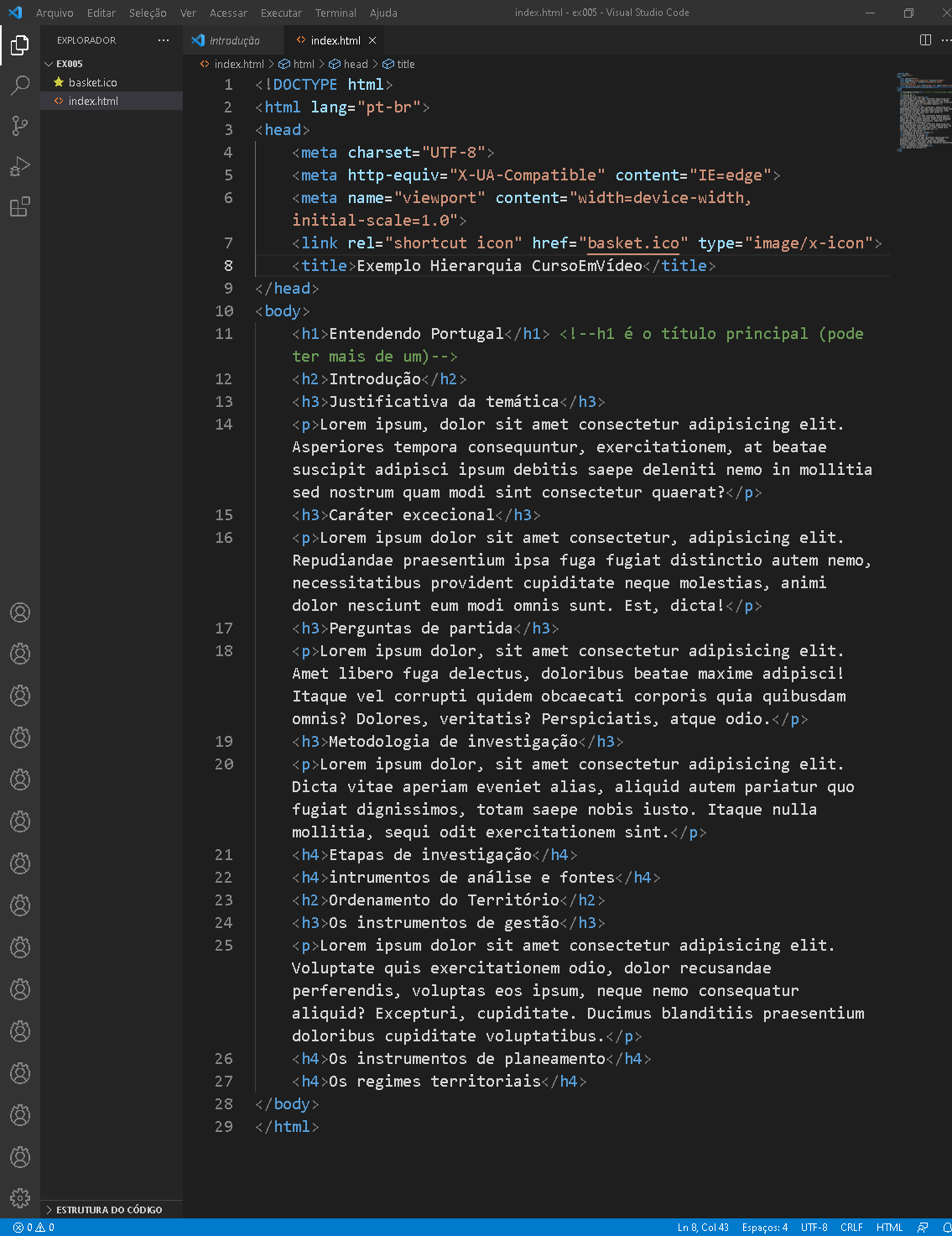952x1236 pixels.
Task: Click line number 14 in the gutter
Action: (x=224, y=425)
